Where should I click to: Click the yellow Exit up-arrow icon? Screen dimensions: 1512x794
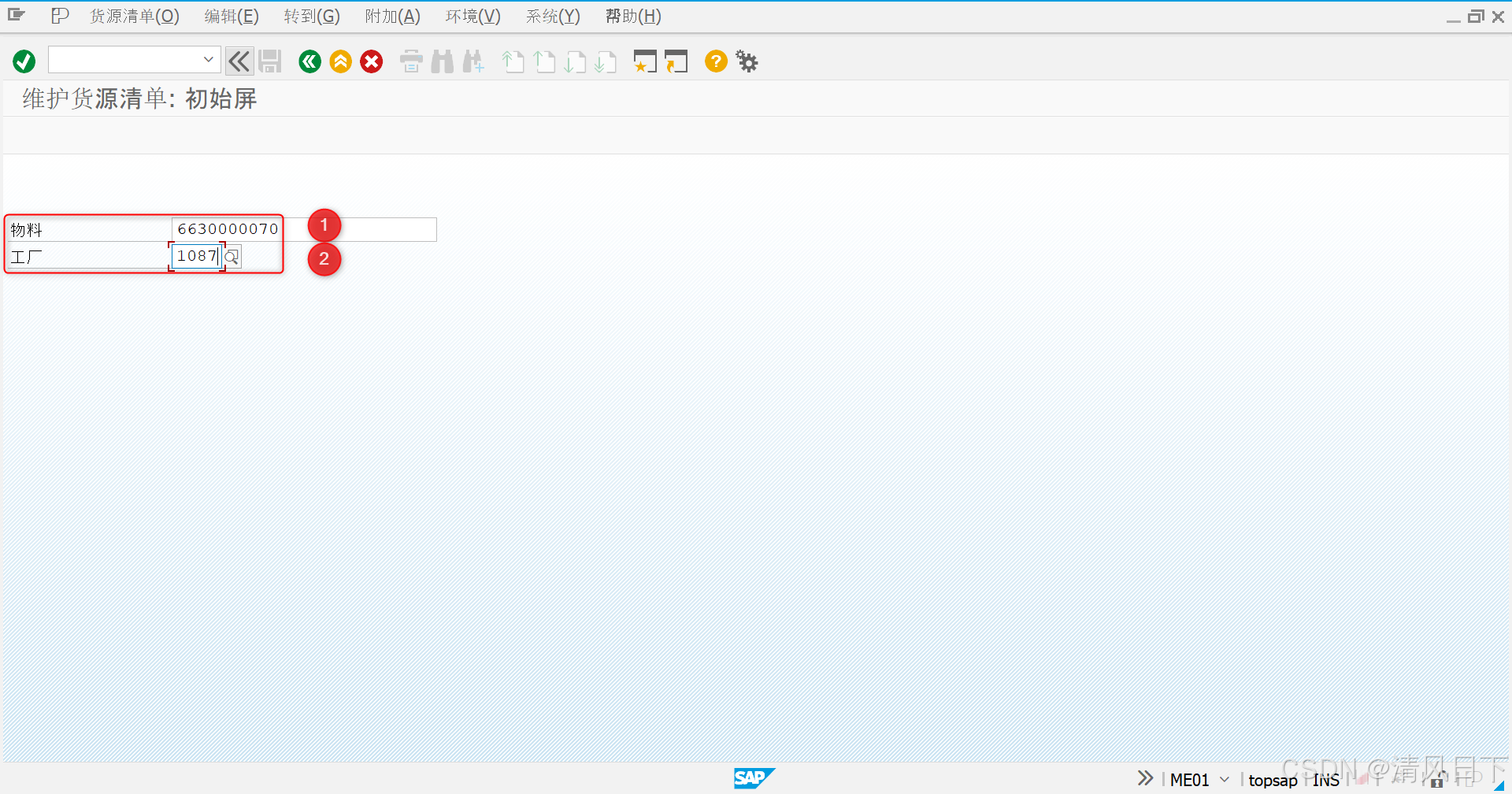click(341, 61)
